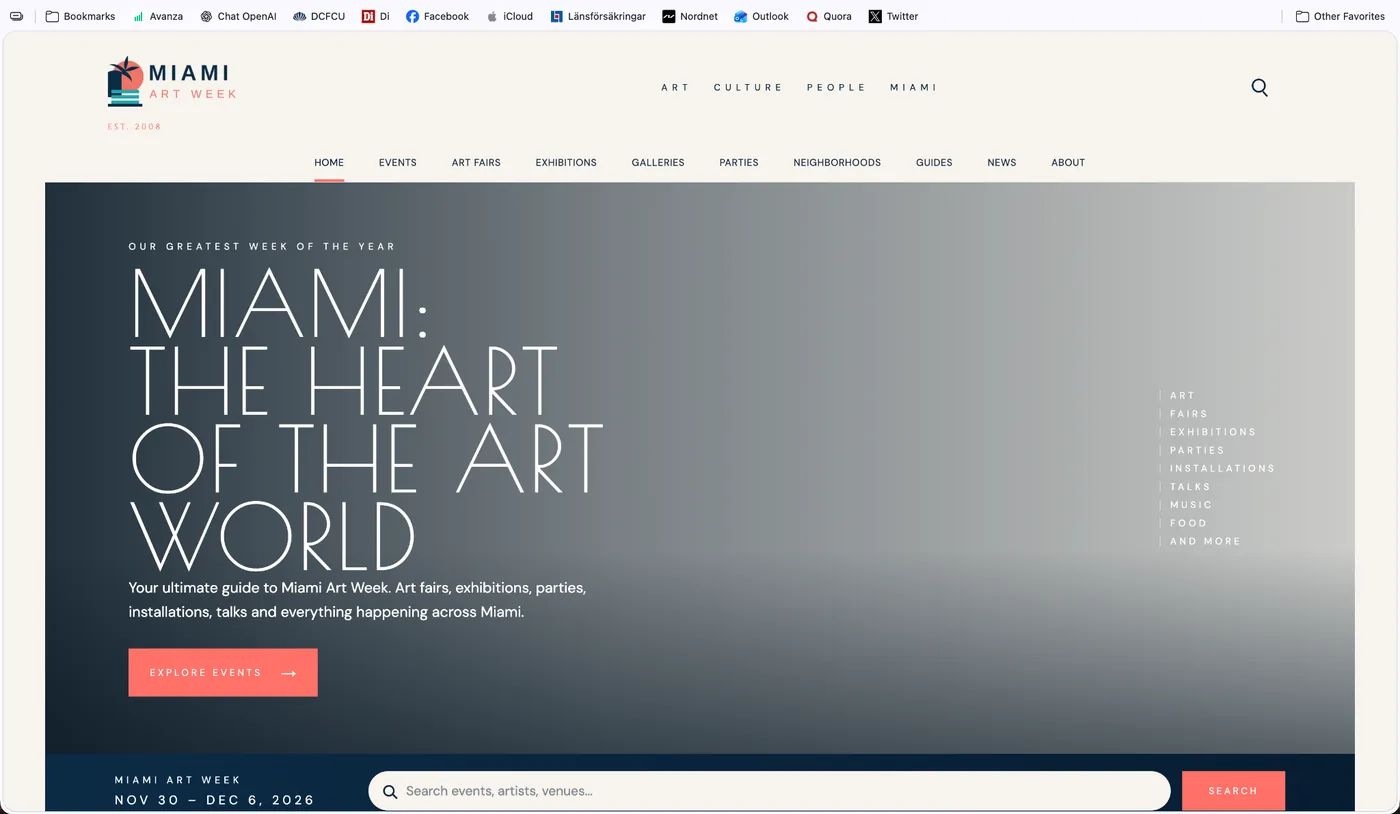Open the NEIGHBORHOODS nav item
The width and height of the screenshot is (1400, 814).
837,162
